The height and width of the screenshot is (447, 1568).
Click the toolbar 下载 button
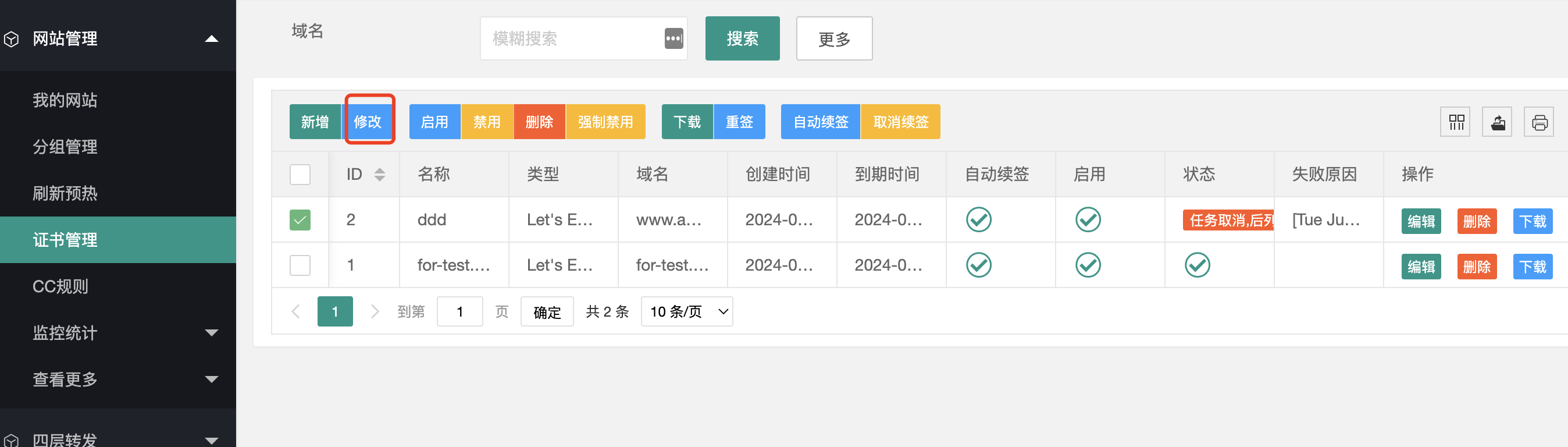(687, 122)
